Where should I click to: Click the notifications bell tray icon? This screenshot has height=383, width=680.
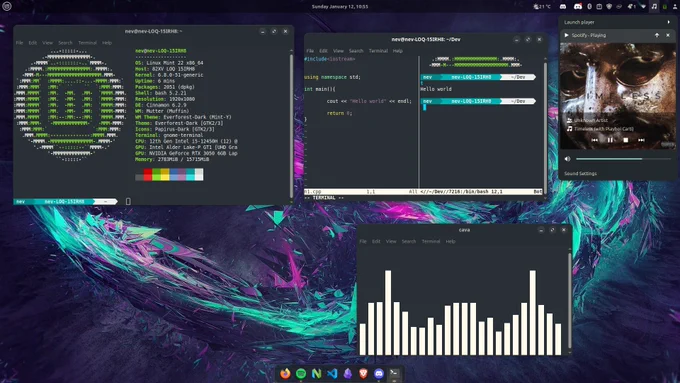click(x=631, y=7)
